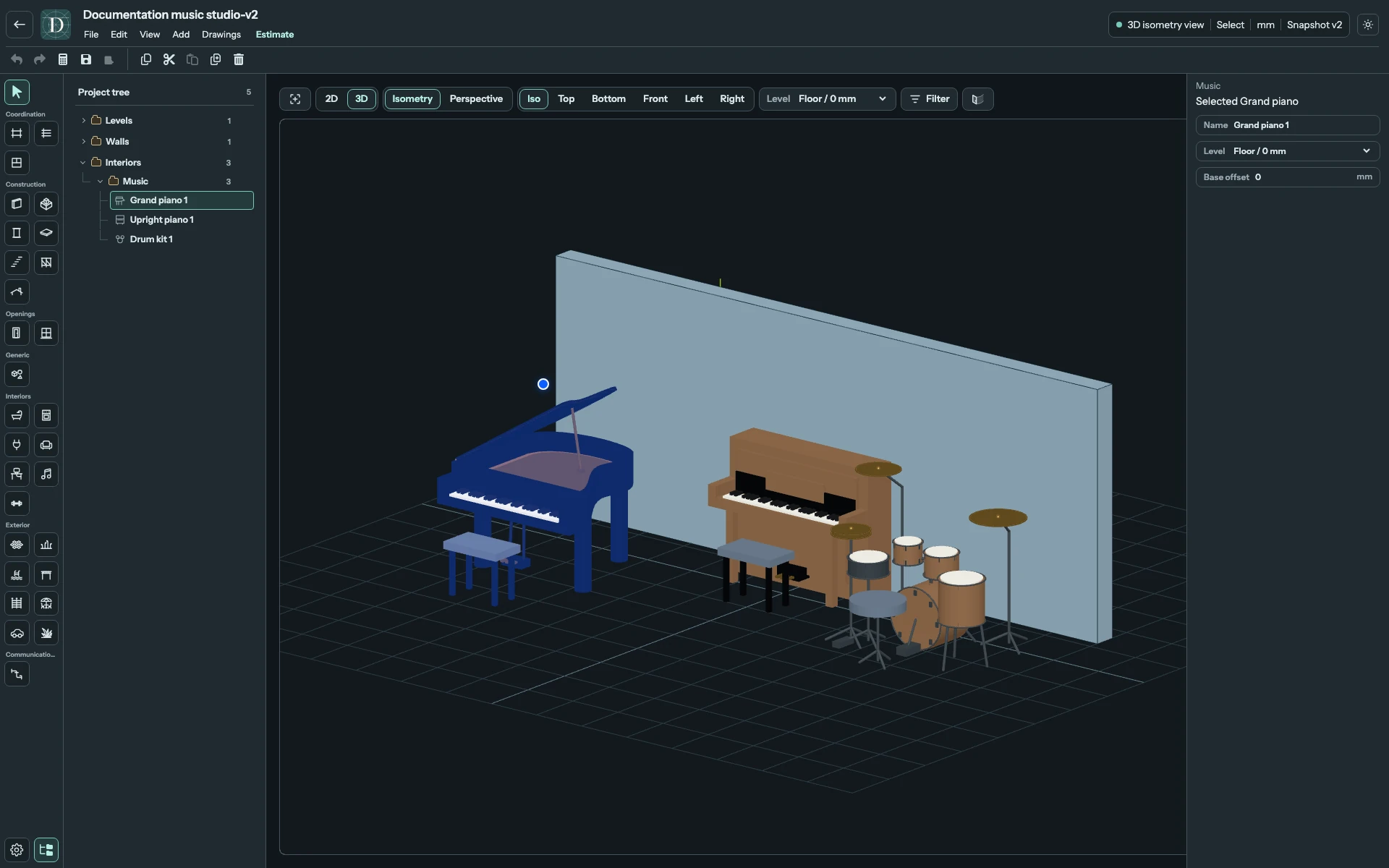Open the settings gear at bottom left

pos(17,850)
